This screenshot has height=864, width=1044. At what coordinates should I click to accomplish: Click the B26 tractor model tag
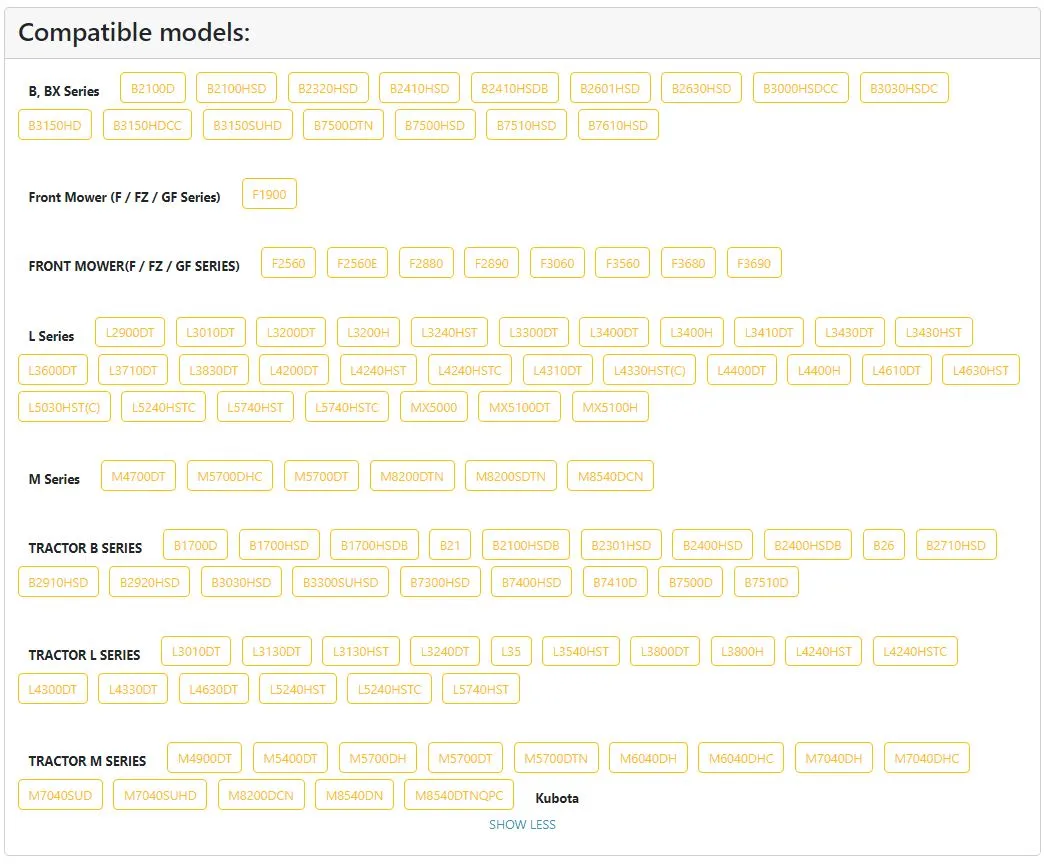[x=884, y=546]
